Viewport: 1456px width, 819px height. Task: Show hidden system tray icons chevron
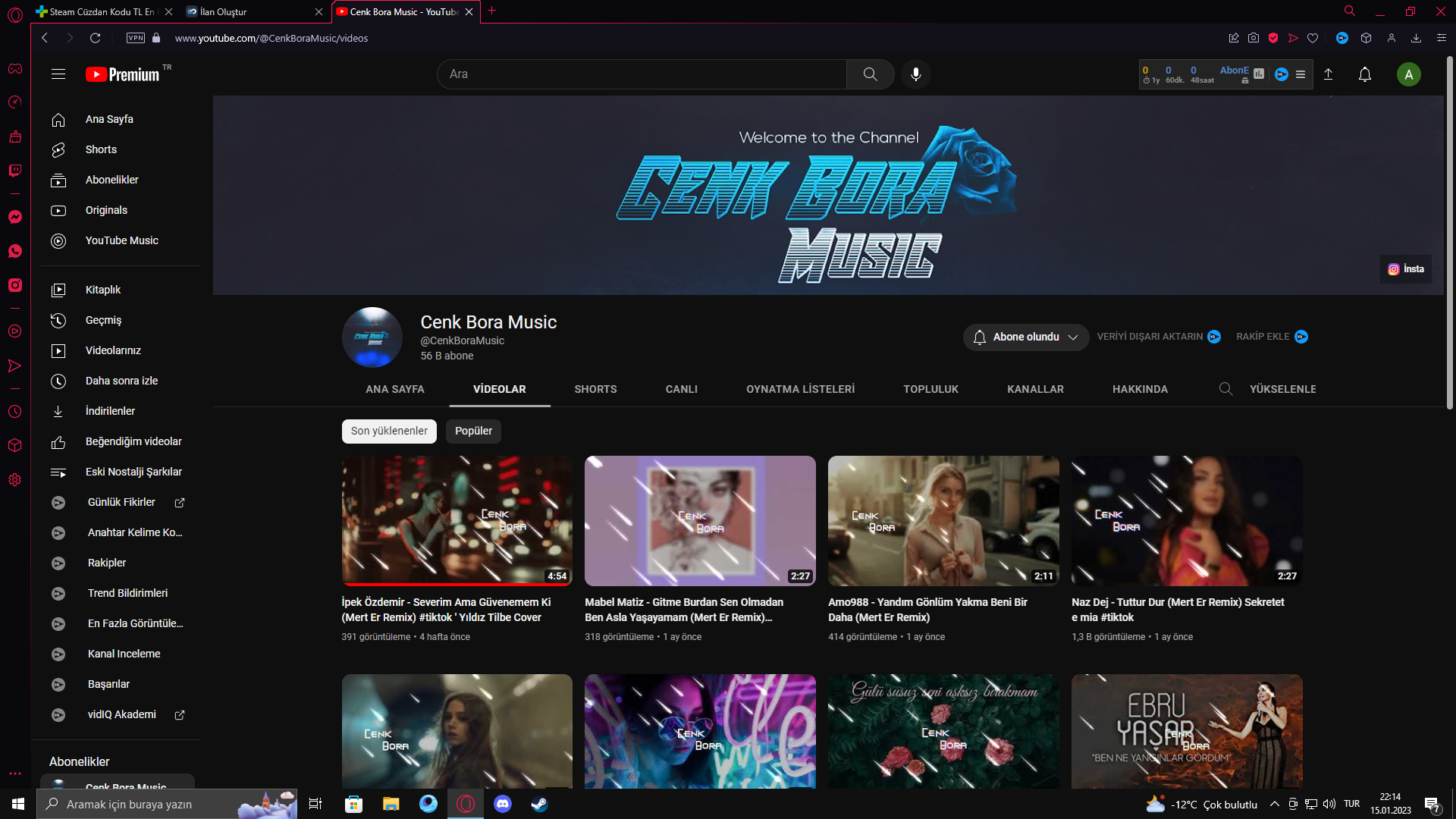pos(1275,804)
